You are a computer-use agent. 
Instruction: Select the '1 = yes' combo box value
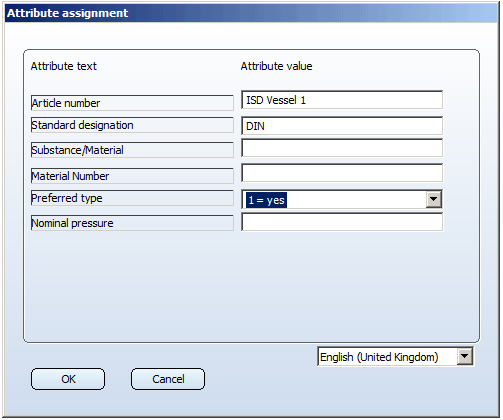[x=266, y=200]
